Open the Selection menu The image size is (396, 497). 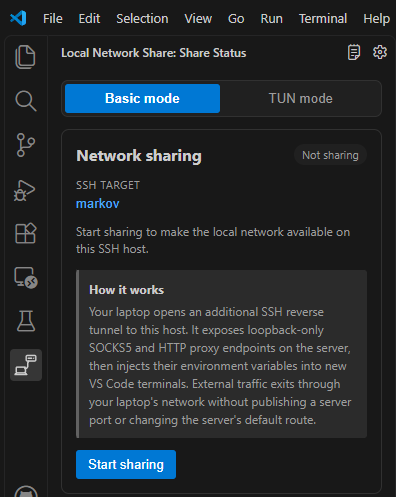(142, 19)
